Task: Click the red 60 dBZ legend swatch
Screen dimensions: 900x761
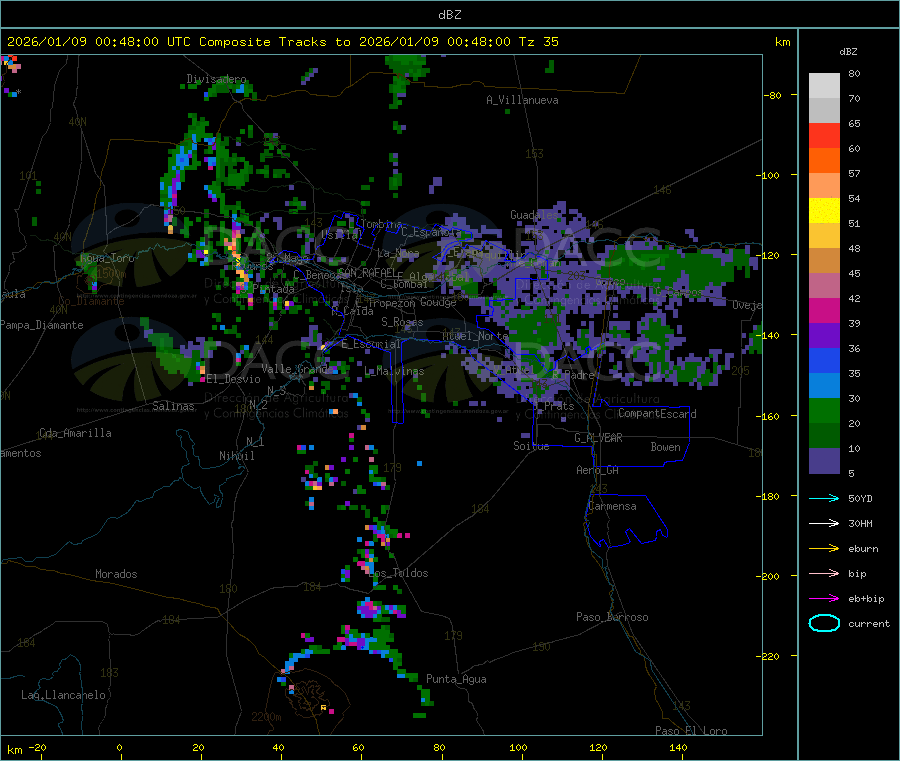Action: tap(824, 135)
